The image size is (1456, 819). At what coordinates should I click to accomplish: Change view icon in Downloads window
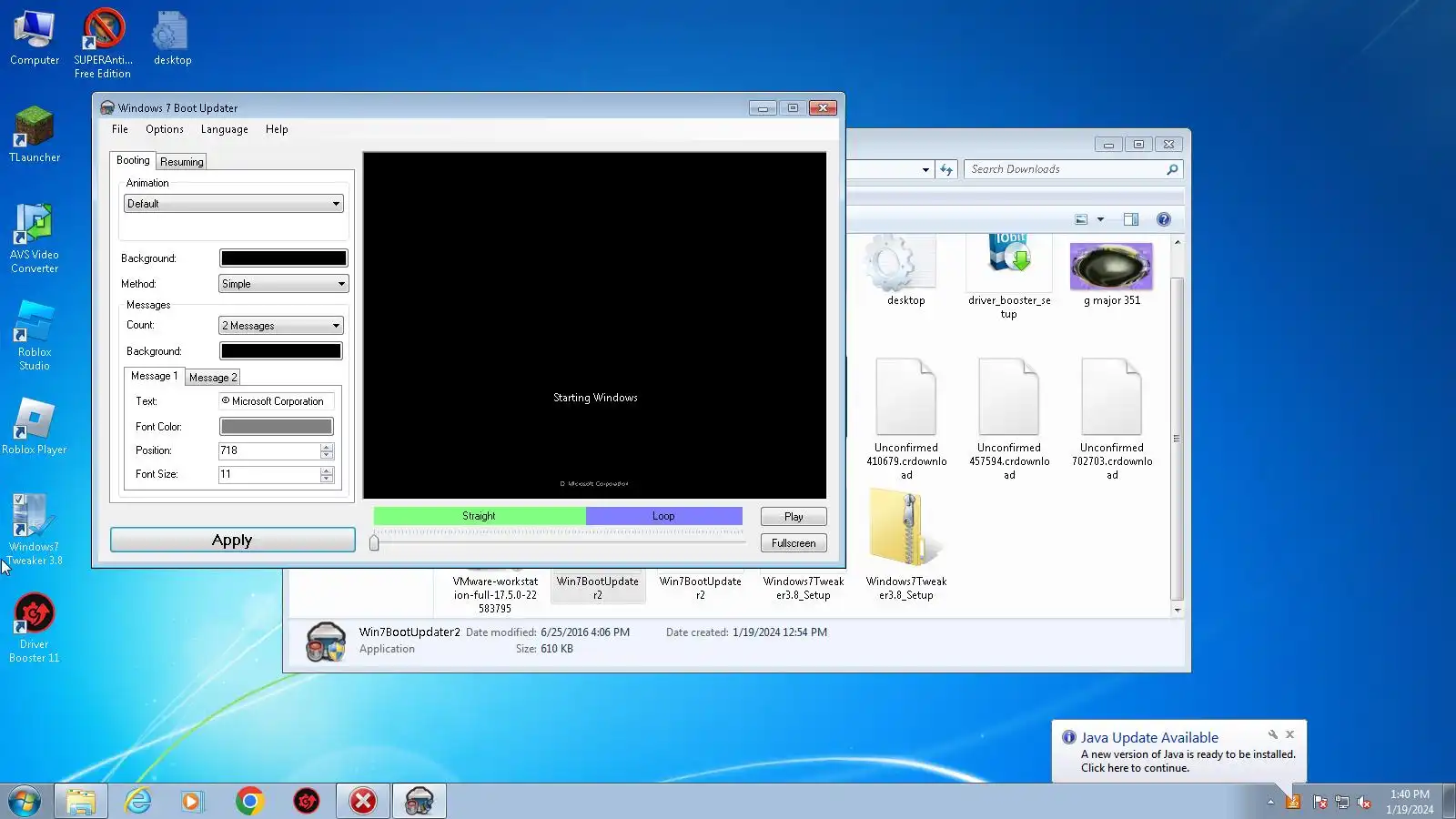point(1081,219)
